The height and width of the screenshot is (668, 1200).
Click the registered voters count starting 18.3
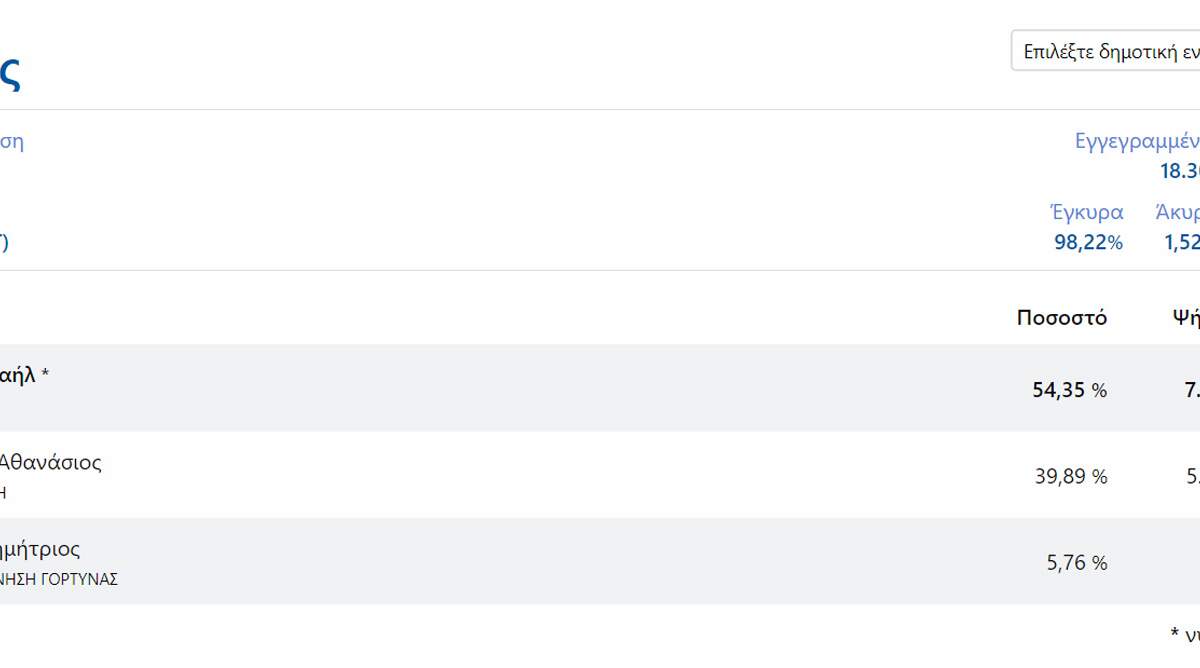[x=1180, y=171]
